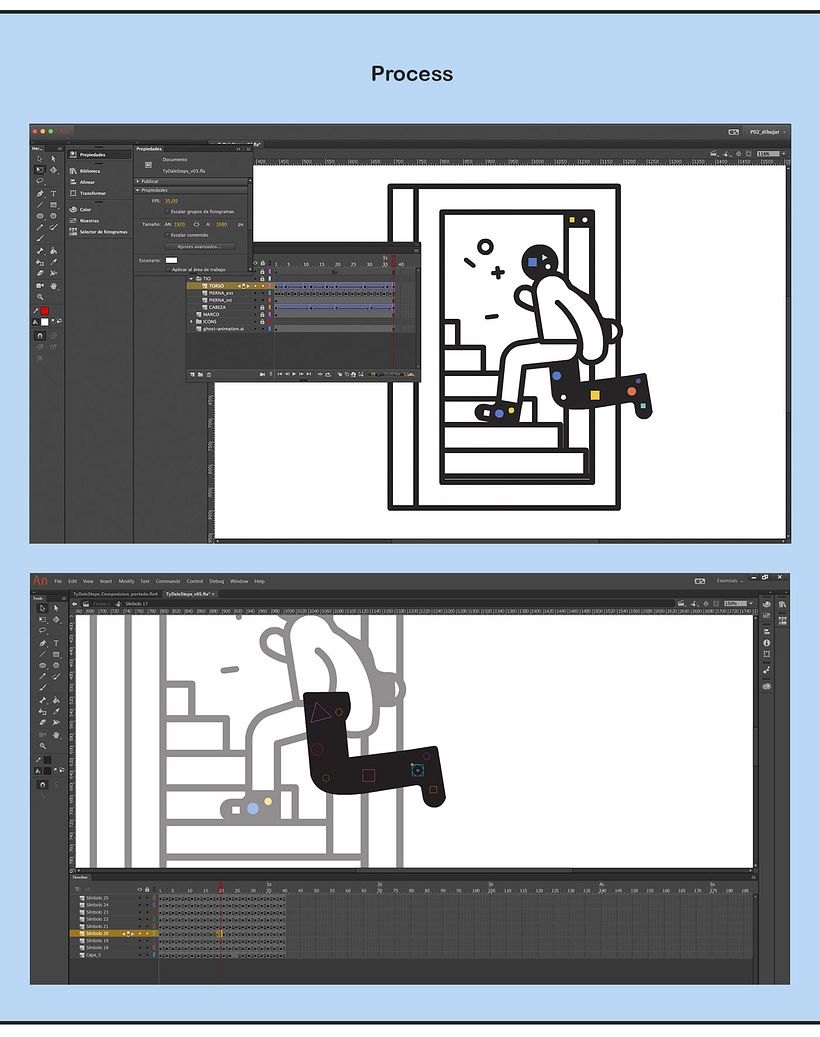Switch to TyDaleSteps_Composicion_portada.fla tab

115,594
